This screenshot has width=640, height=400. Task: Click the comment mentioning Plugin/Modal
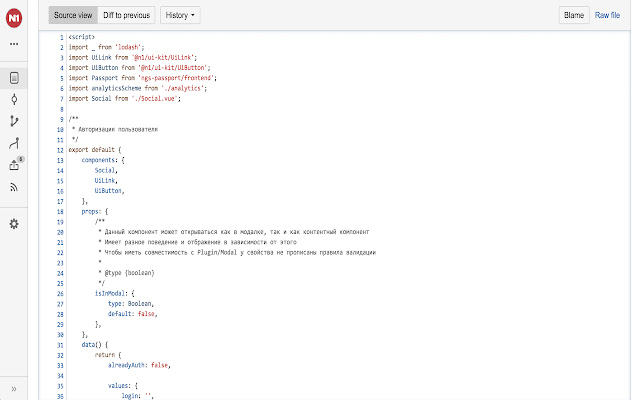(x=237, y=253)
